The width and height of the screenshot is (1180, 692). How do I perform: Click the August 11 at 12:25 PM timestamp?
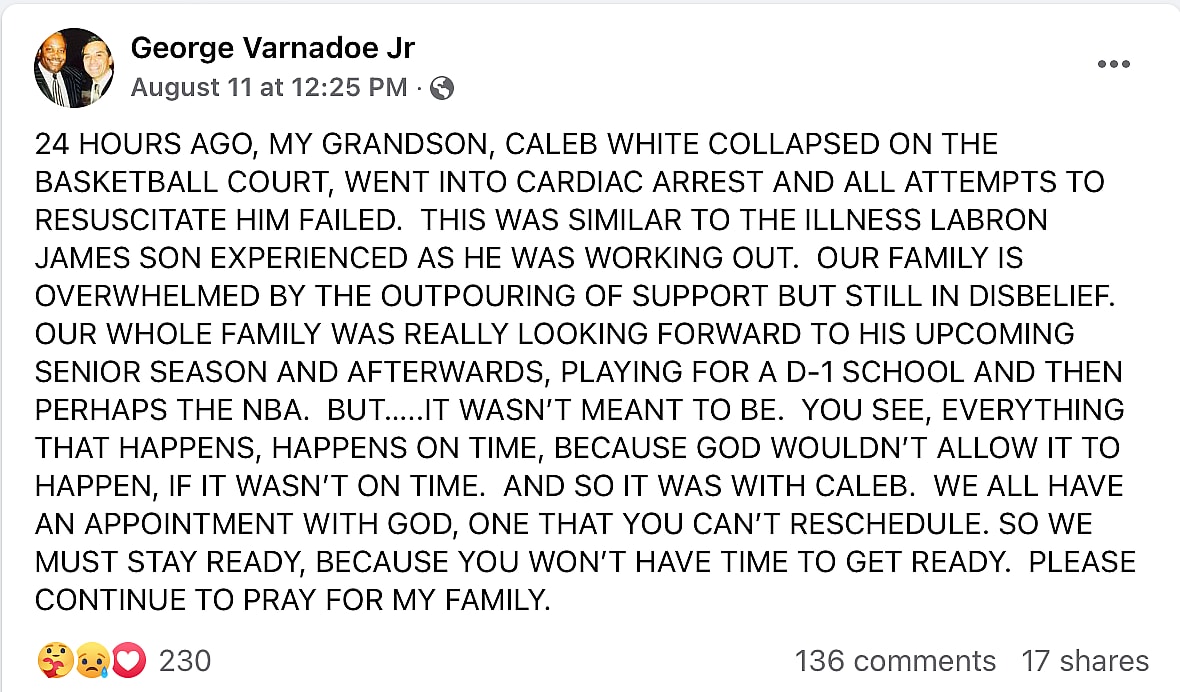pos(269,88)
